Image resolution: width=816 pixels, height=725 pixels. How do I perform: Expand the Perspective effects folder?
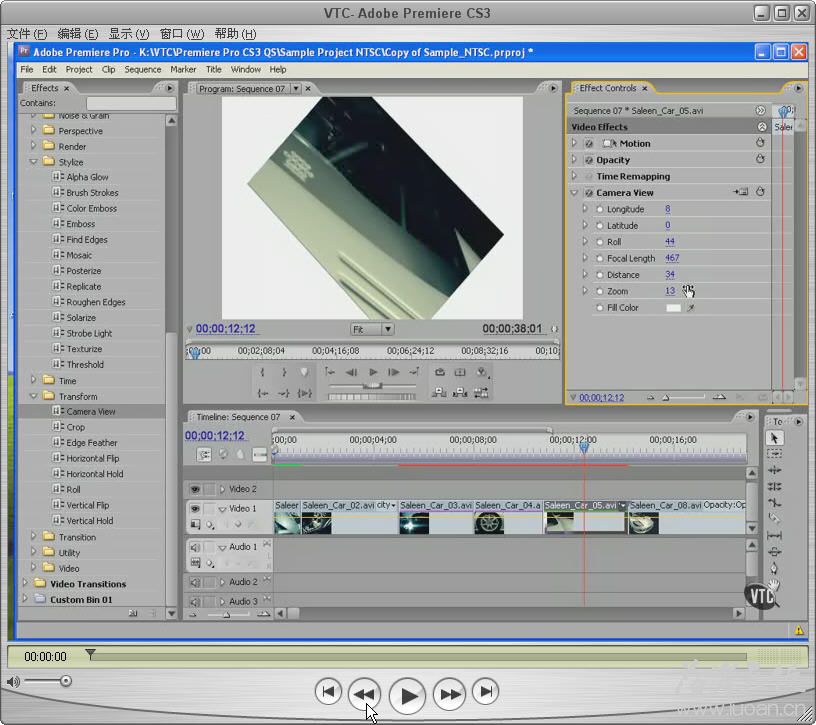tap(33, 130)
